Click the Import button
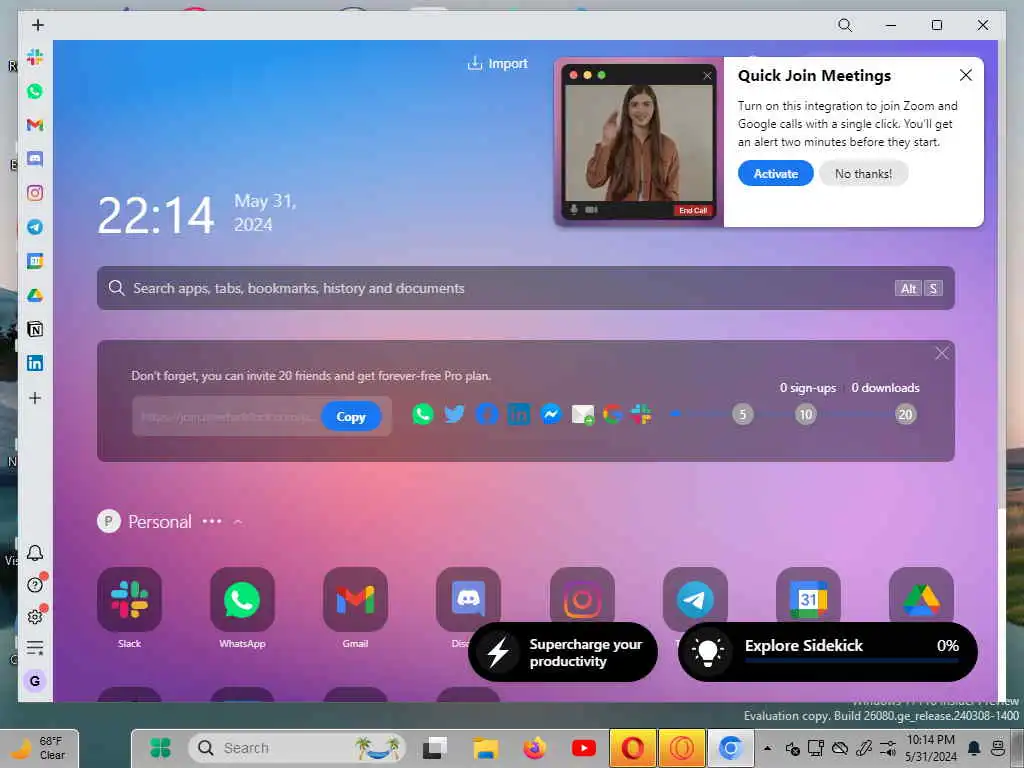The image size is (1024, 768). 497,63
